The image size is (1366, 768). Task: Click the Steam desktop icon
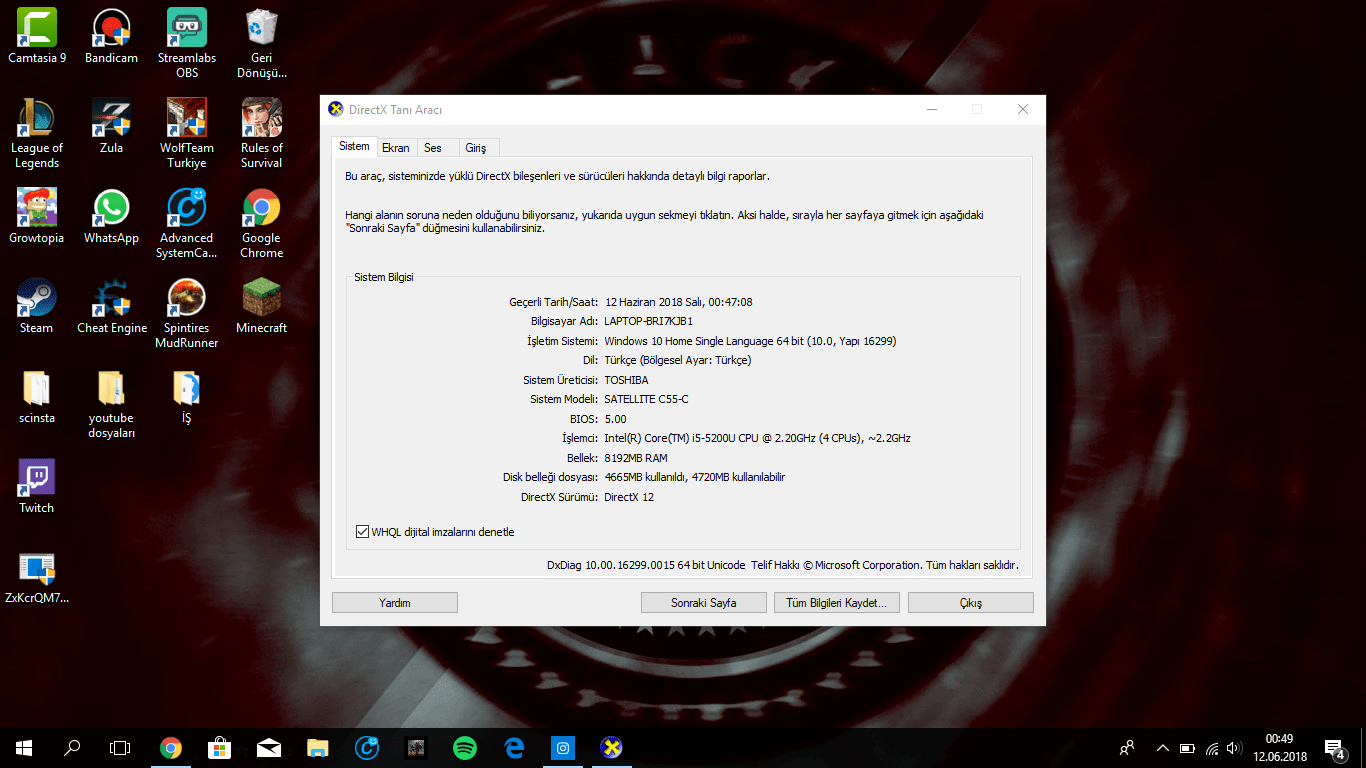coord(37,306)
